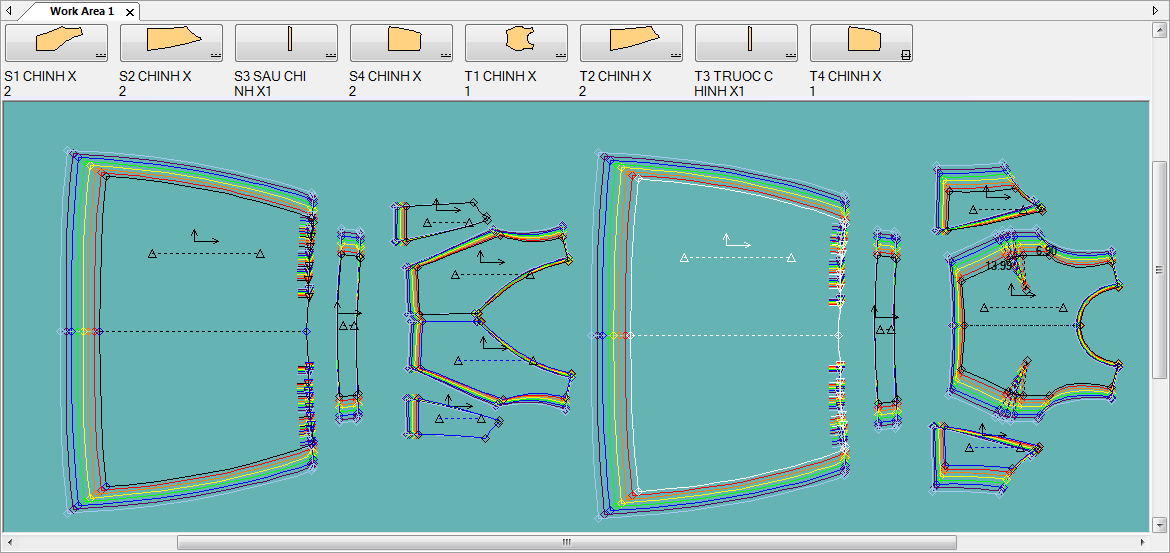
Task: Click the 13.99 measurement label on the pattern
Action: pyautogui.click(x=999, y=266)
